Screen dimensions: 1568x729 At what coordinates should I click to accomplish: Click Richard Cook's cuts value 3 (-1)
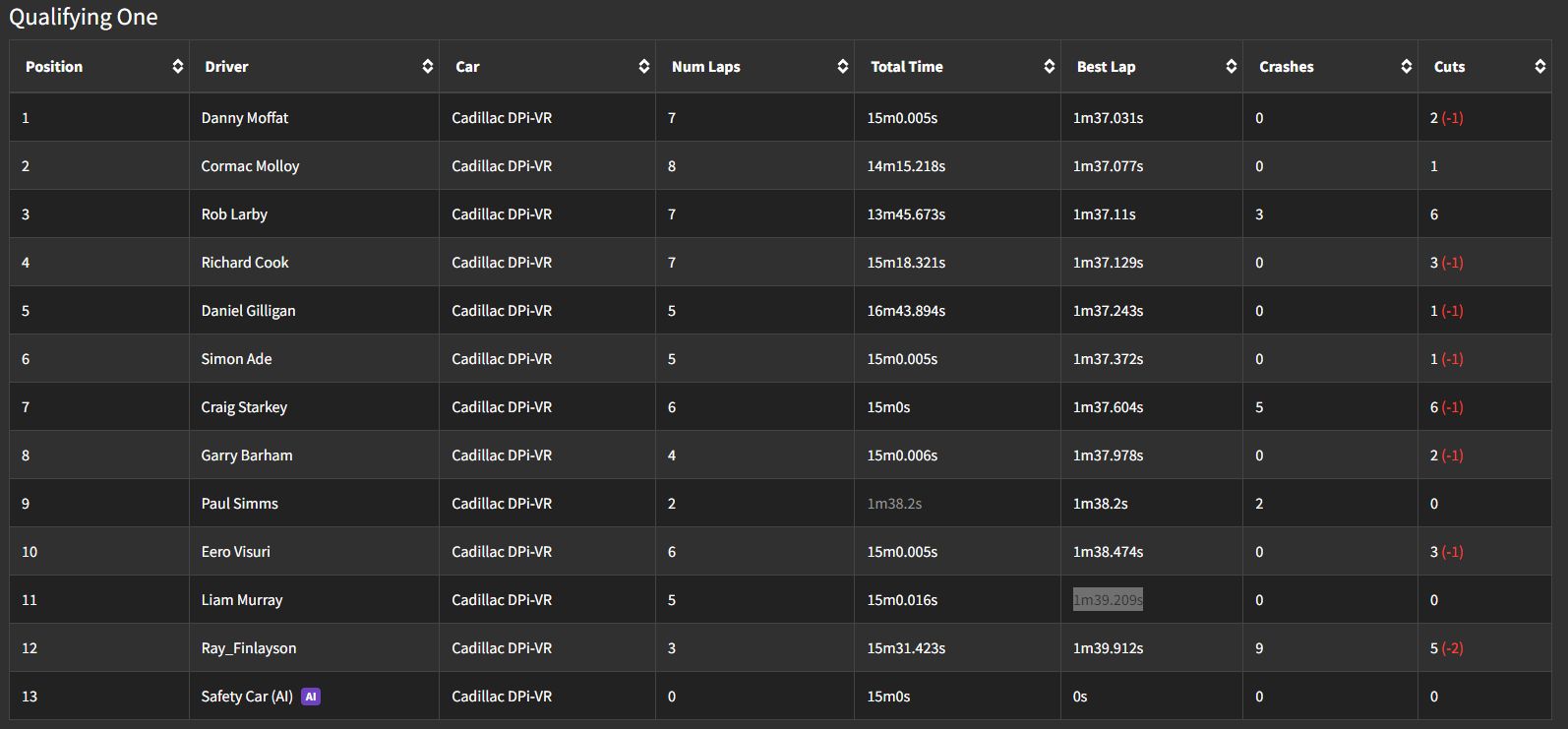(x=1446, y=263)
